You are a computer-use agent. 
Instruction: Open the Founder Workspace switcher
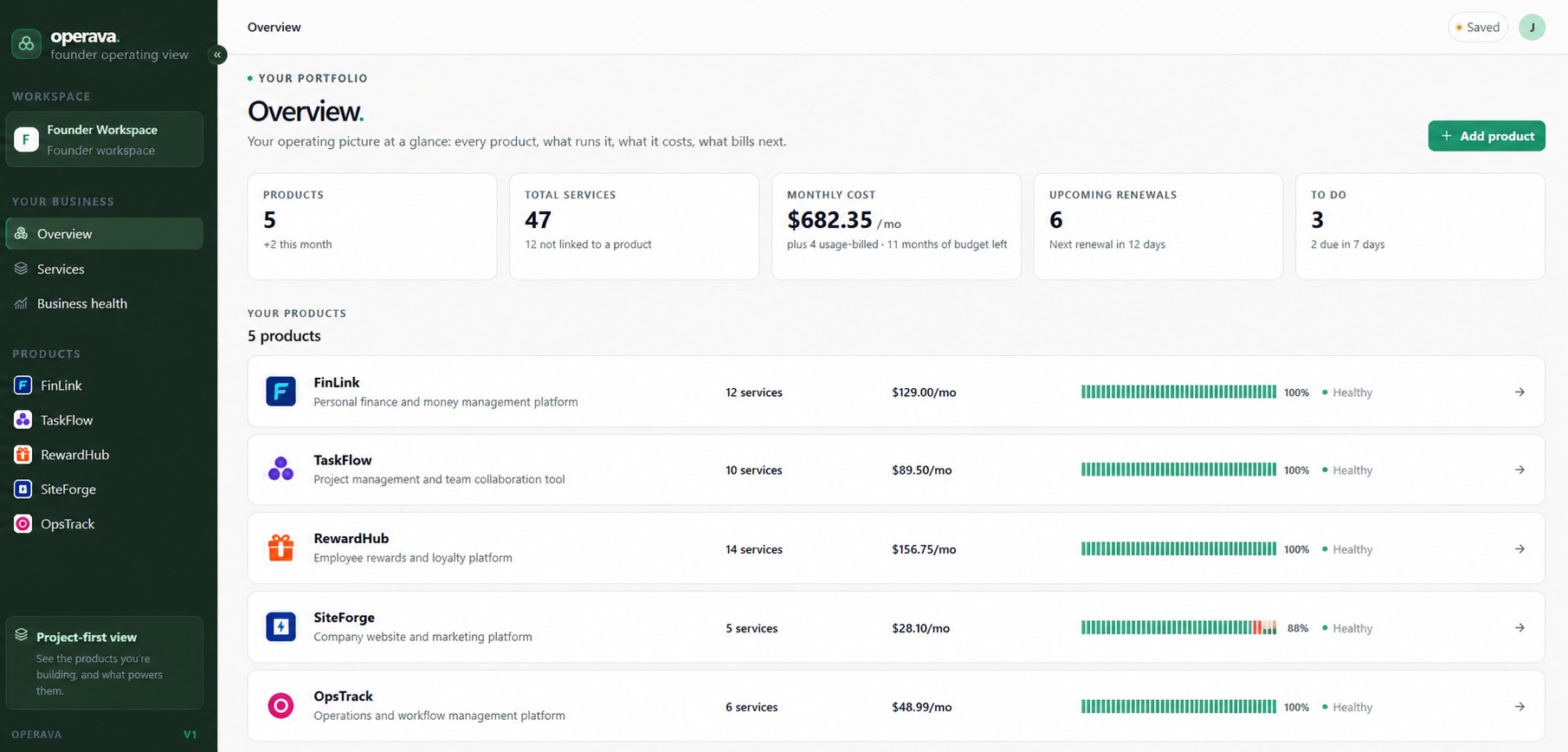click(105, 139)
